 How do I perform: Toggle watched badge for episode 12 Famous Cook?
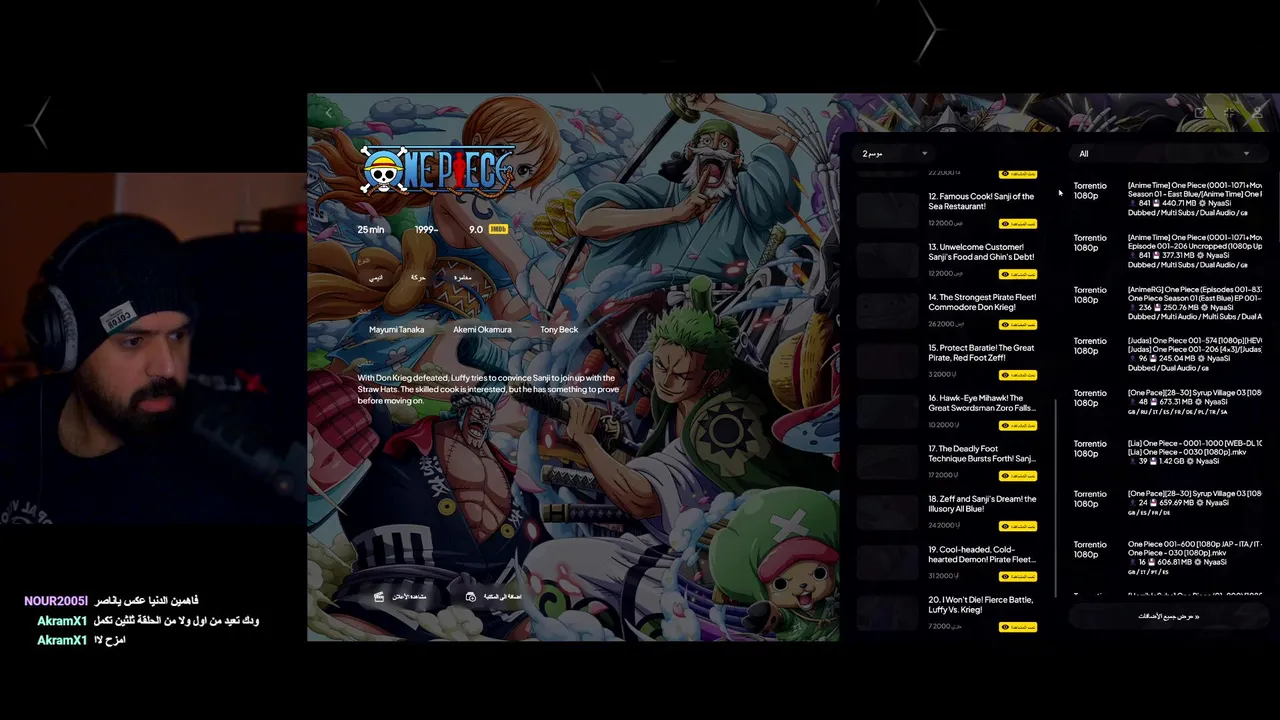(x=1018, y=224)
